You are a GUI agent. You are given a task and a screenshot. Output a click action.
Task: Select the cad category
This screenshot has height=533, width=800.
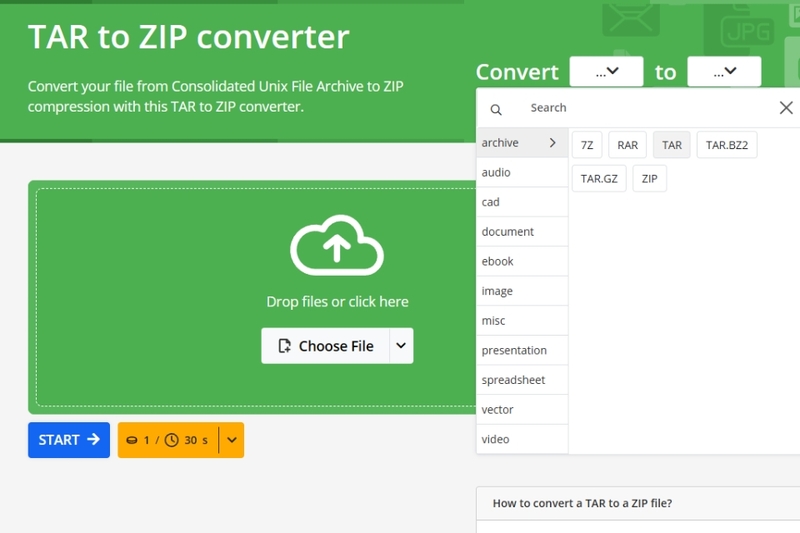click(522, 202)
